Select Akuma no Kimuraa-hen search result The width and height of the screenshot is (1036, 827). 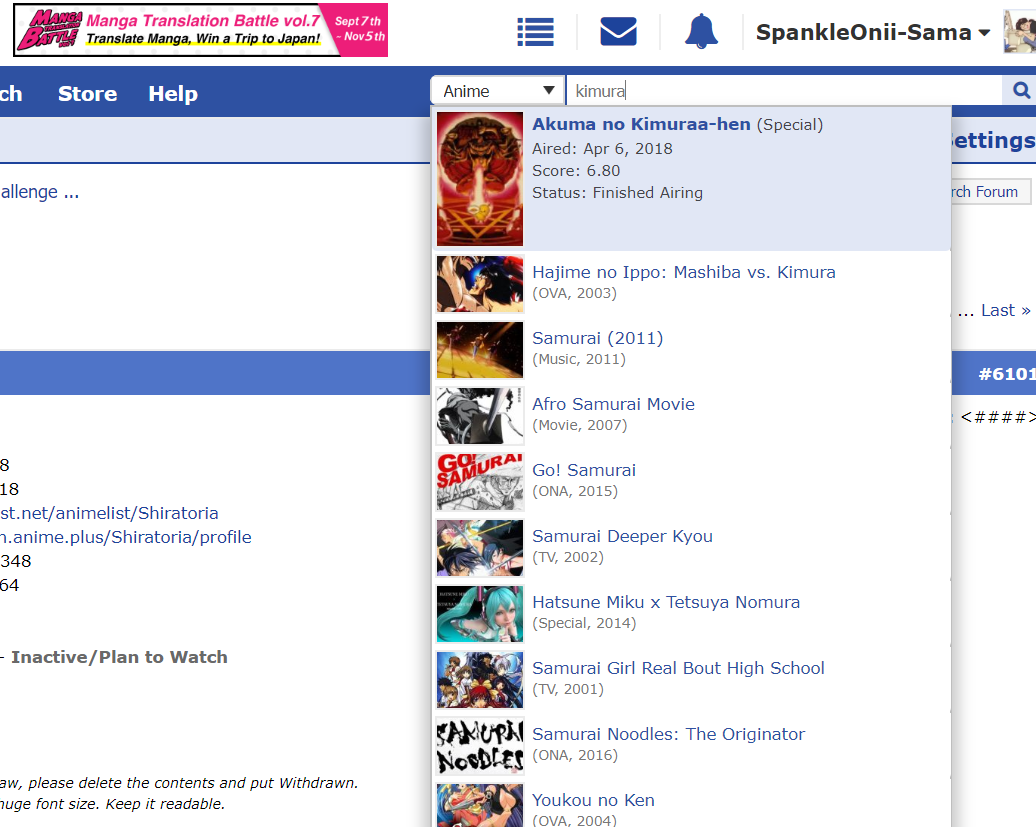pos(691,178)
